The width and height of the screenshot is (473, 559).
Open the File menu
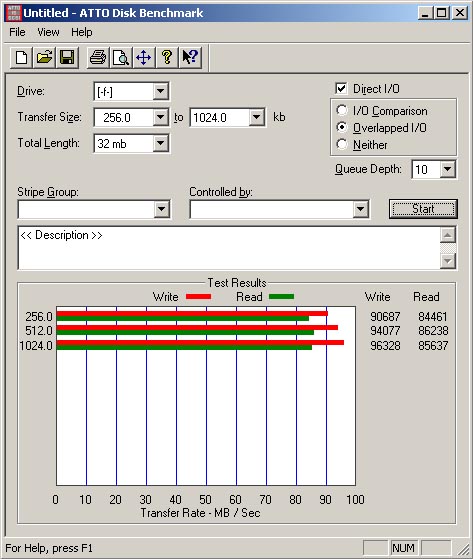pos(17,32)
